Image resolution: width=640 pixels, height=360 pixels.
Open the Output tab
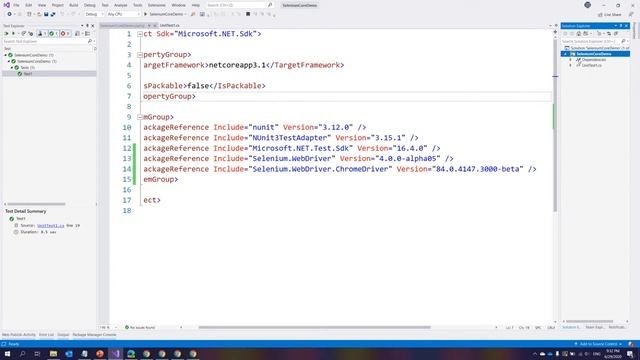[63, 335]
